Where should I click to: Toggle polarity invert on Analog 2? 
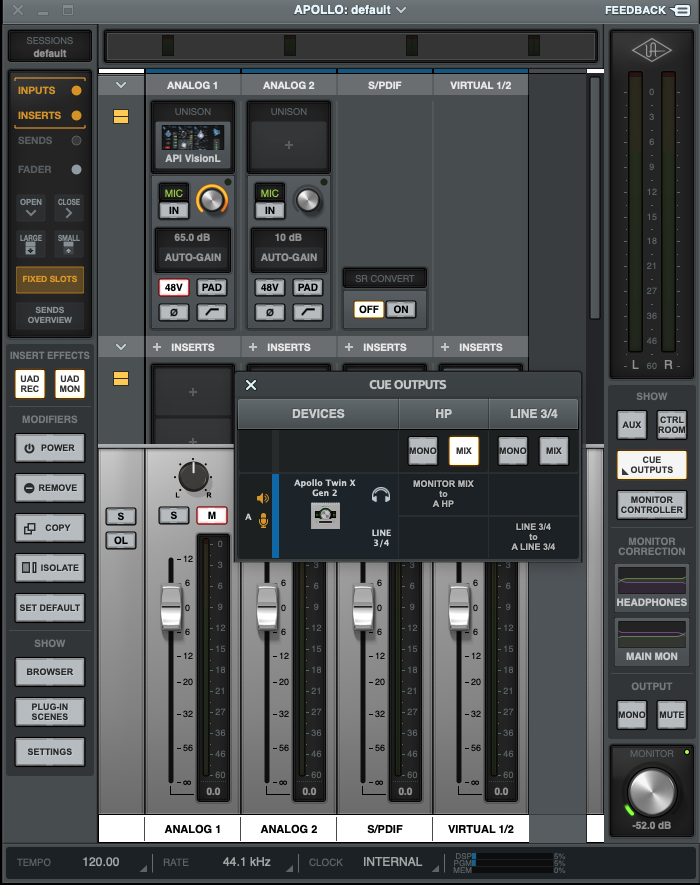tap(270, 312)
